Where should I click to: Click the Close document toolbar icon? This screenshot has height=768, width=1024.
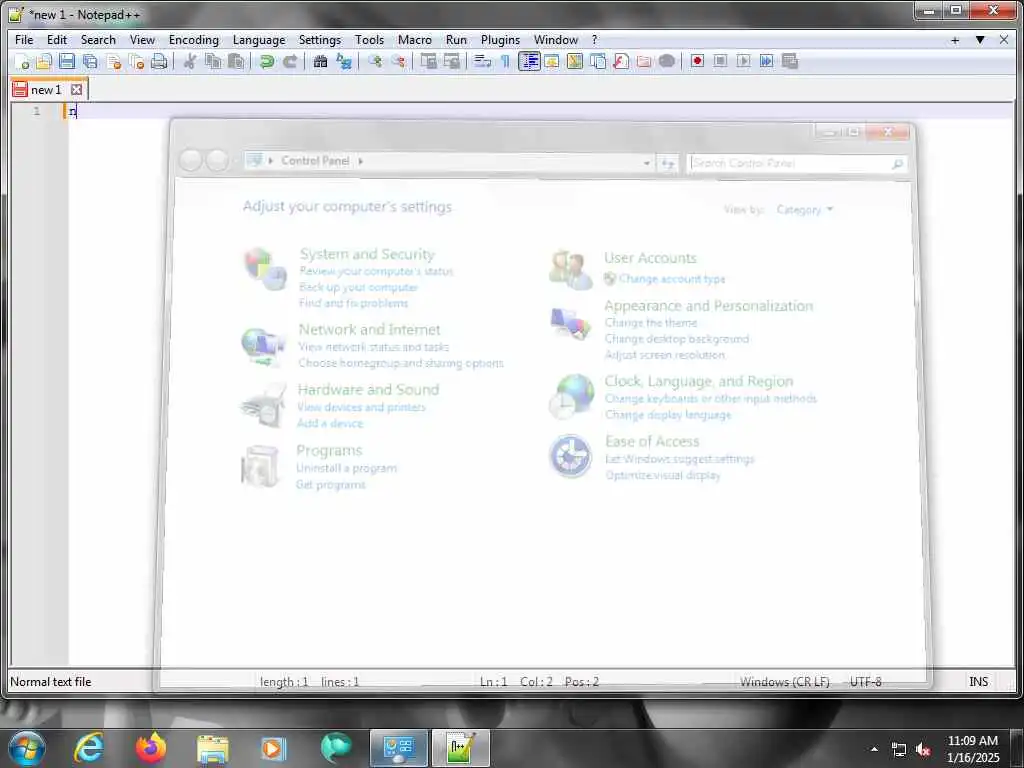tap(114, 61)
